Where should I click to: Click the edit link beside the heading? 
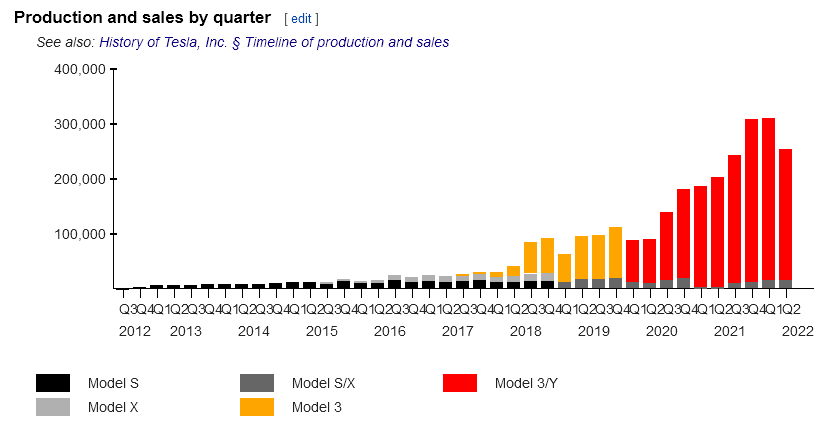[x=301, y=19]
